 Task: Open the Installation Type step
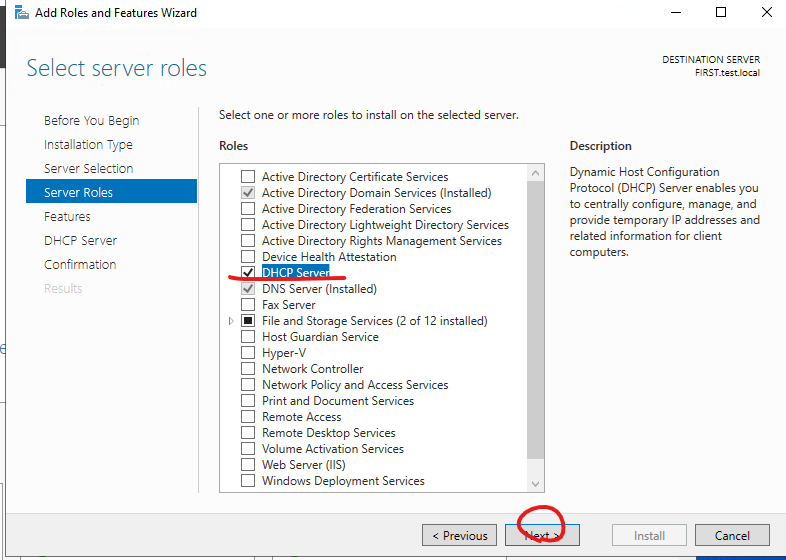coord(88,145)
